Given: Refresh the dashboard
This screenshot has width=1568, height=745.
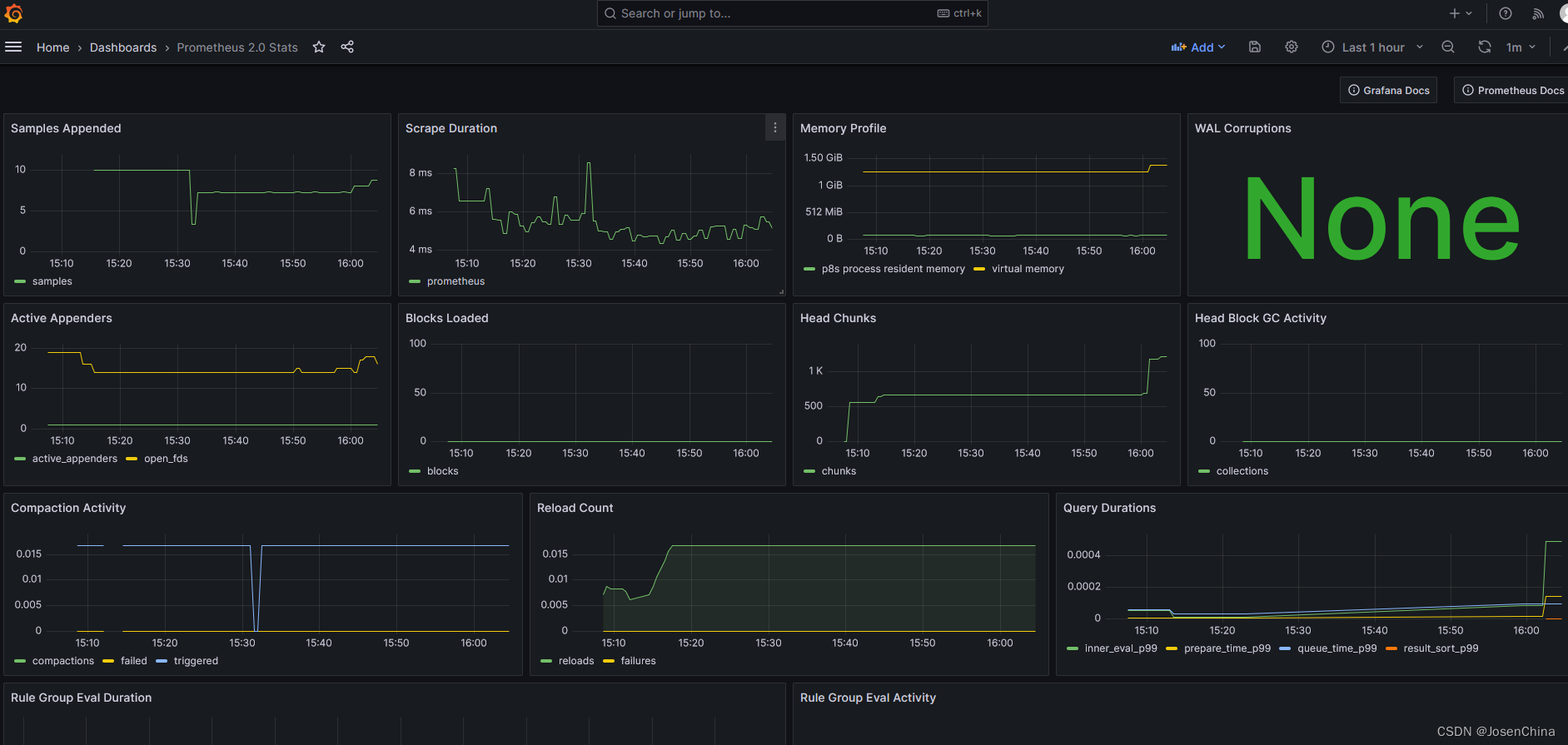Looking at the screenshot, I should point(1485,47).
